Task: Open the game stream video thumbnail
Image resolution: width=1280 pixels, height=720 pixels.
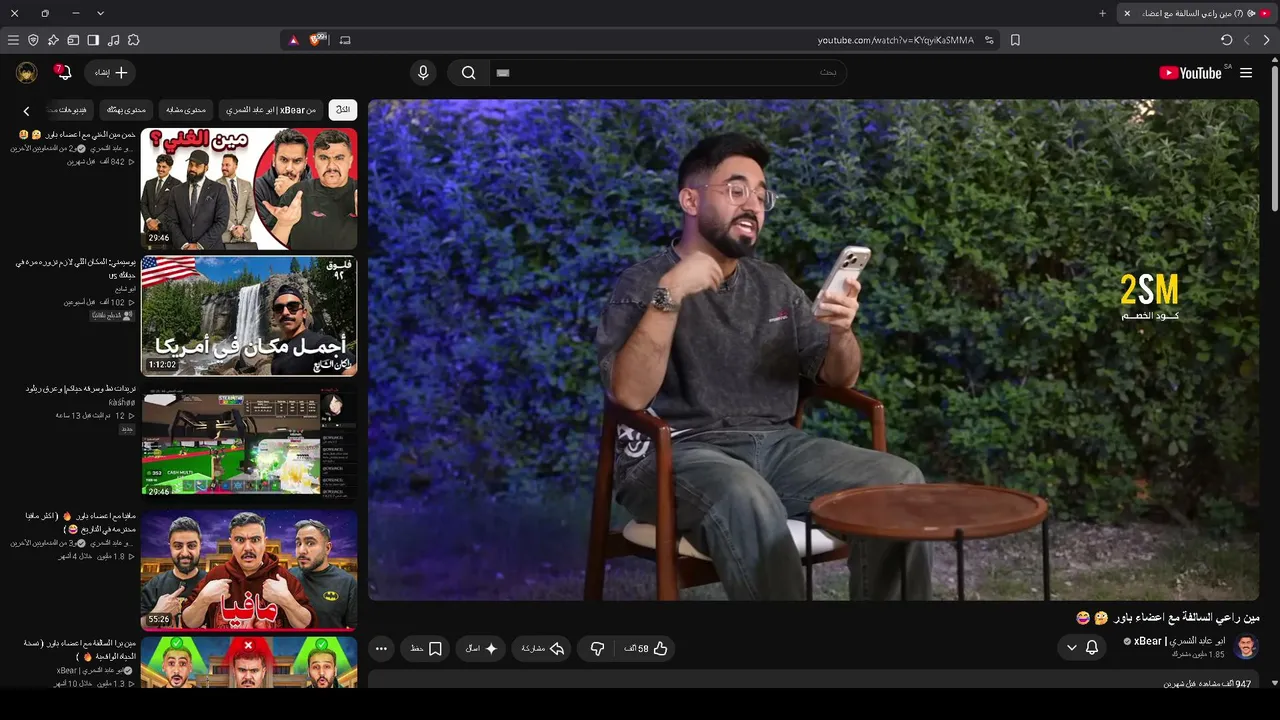Action: click(249, 443)
